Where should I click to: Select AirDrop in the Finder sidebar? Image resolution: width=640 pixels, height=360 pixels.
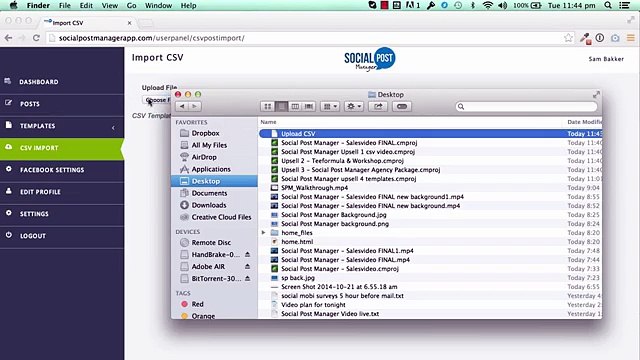[204, 157]
